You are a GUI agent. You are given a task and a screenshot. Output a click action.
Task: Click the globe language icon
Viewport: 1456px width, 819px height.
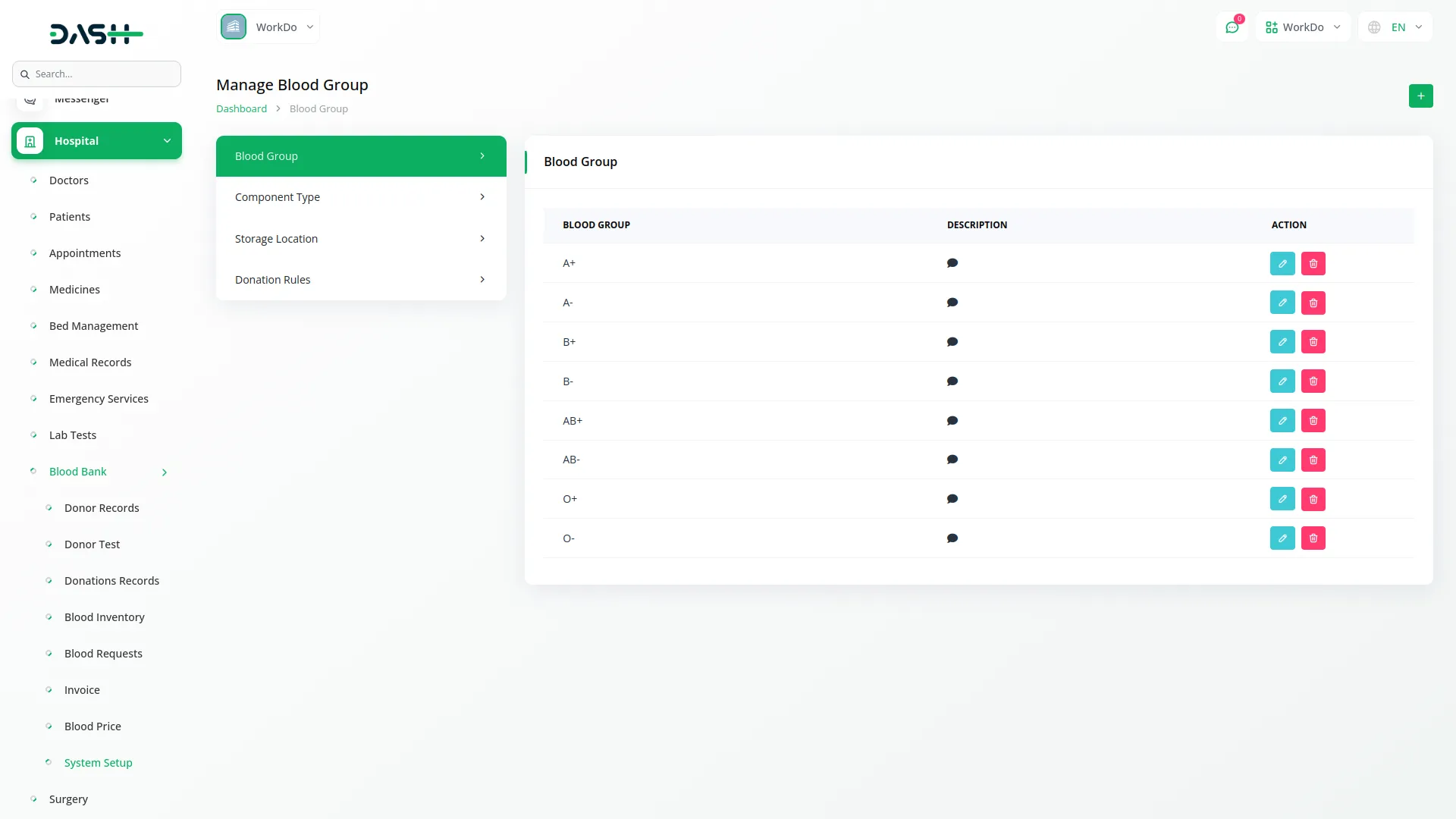1374,27
